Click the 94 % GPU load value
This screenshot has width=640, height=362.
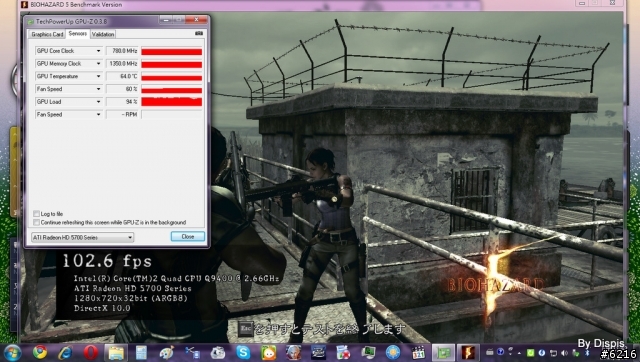click(x=131, y=102)
